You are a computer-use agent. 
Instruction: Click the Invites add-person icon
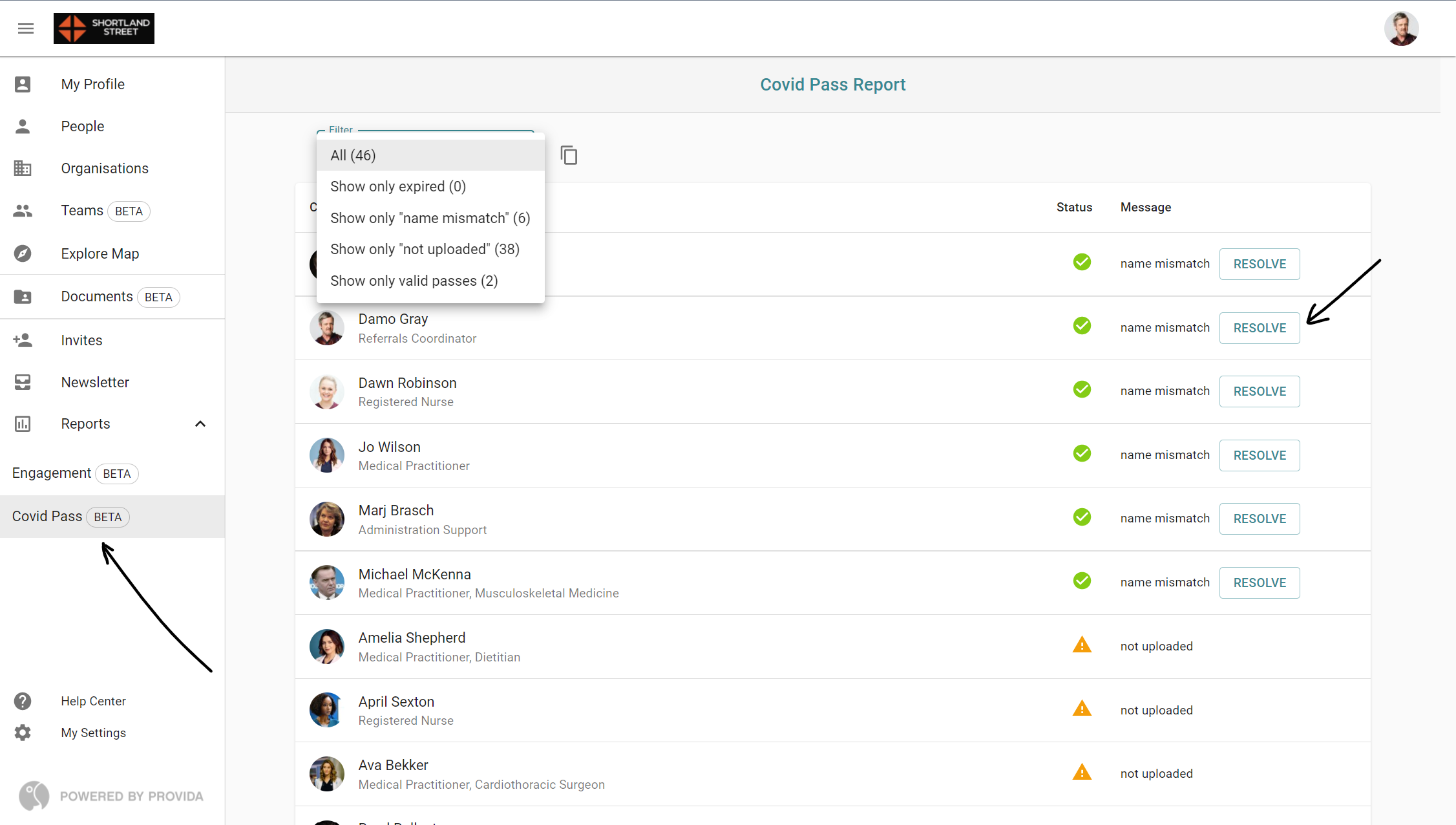click(x=23, y=340)
